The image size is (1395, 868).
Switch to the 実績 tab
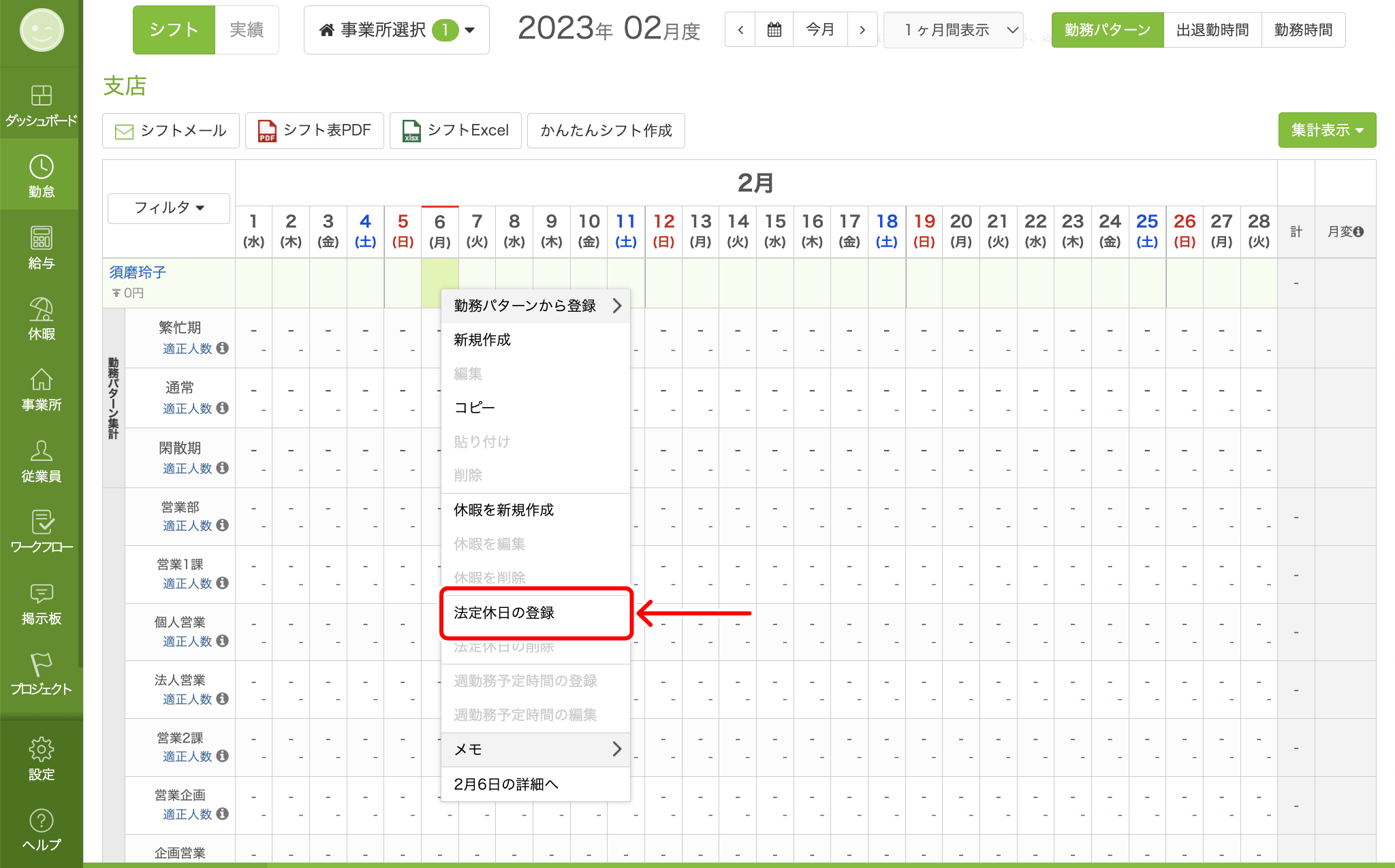point(247,30)
